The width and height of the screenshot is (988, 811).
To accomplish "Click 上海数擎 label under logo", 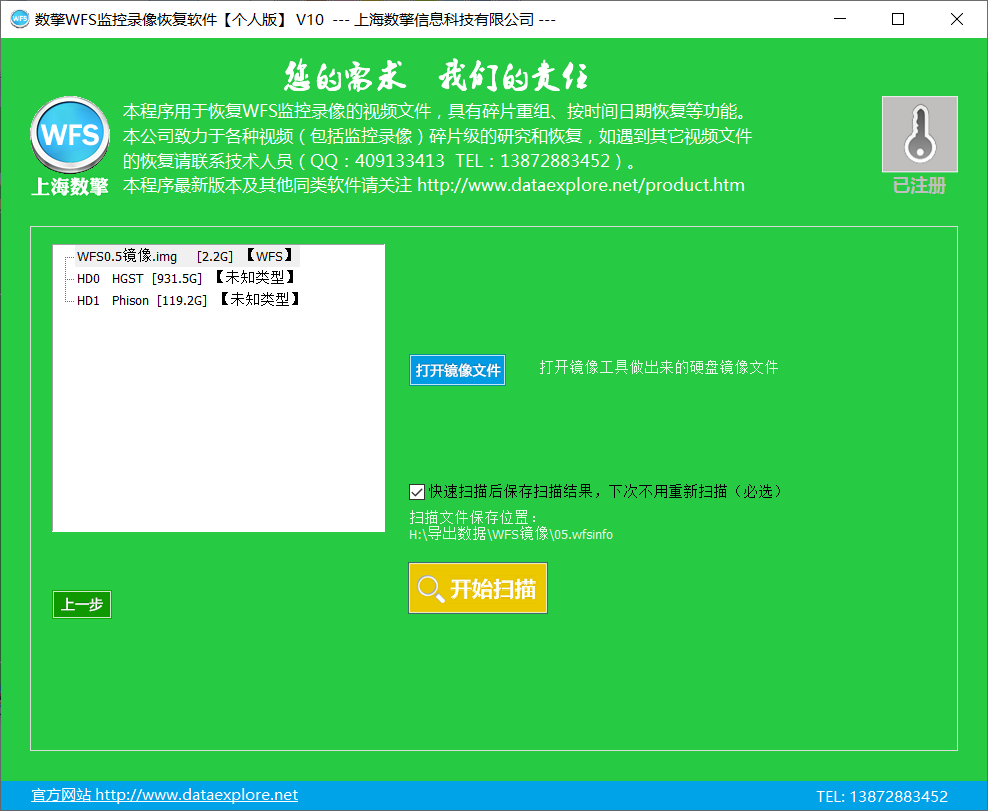I will tap(70, 187).
